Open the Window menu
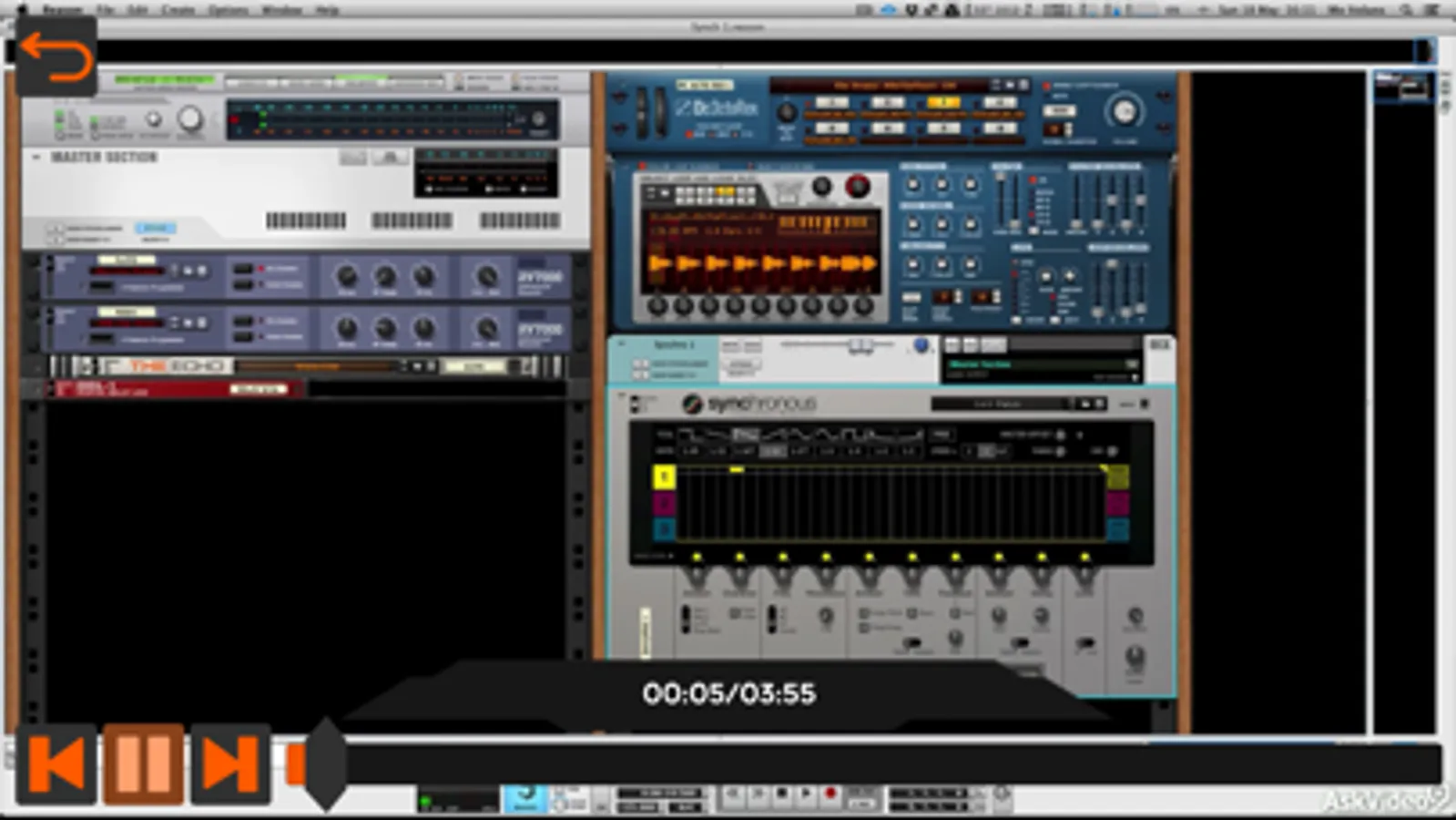The image size is (1456, 820). 281,10
